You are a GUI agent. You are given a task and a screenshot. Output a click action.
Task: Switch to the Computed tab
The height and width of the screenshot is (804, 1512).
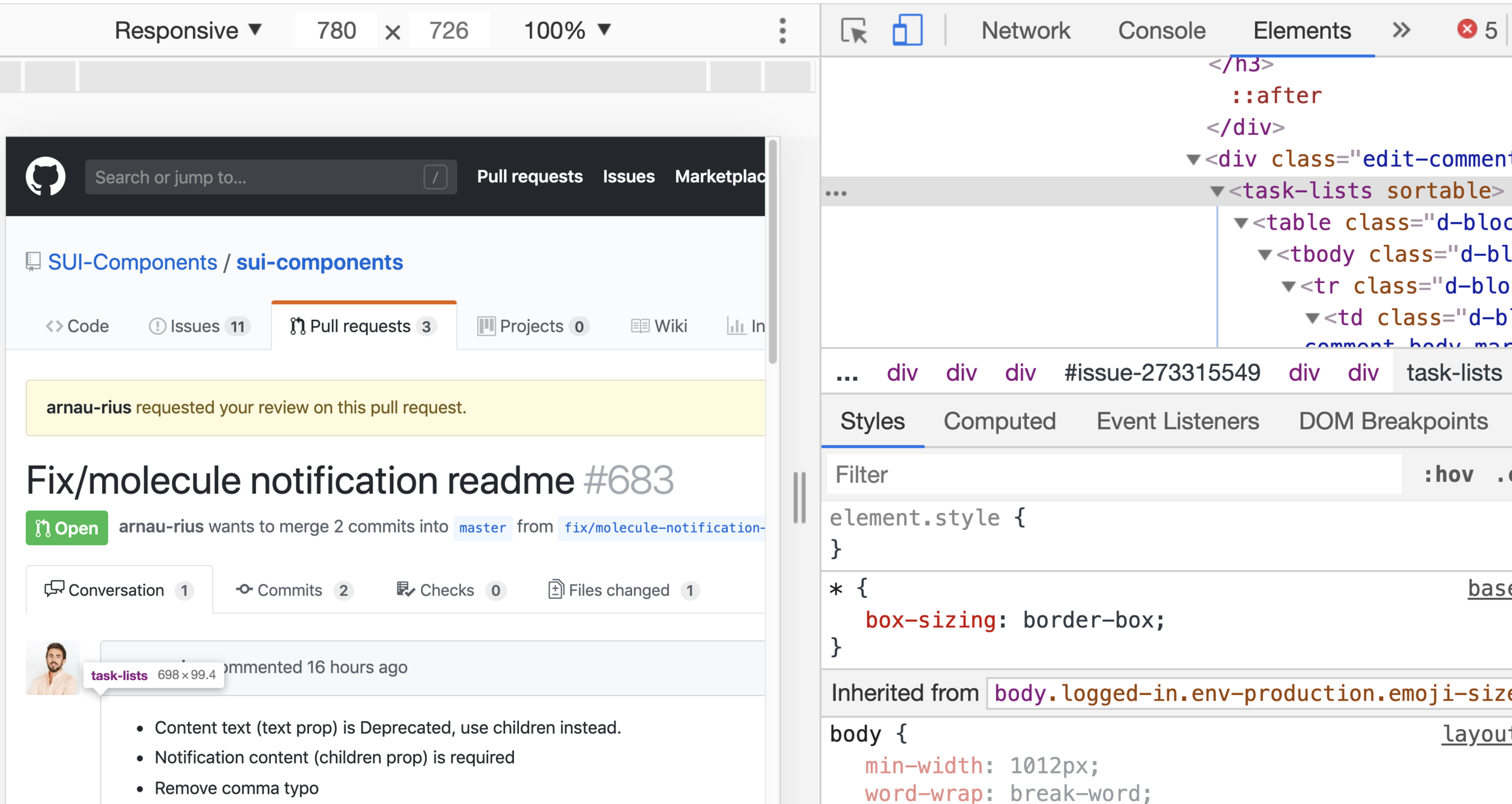(999, 421)
